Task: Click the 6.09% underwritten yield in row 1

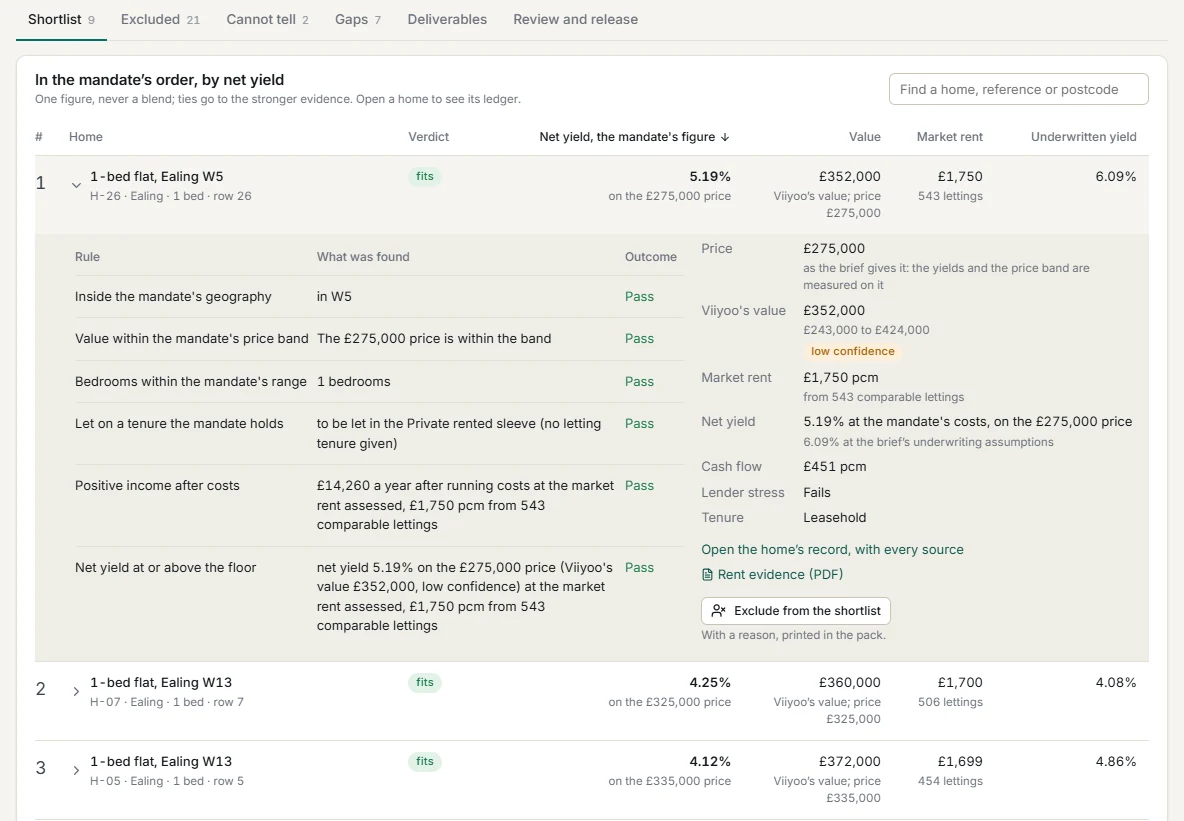Action: [x=1116, y=177]
